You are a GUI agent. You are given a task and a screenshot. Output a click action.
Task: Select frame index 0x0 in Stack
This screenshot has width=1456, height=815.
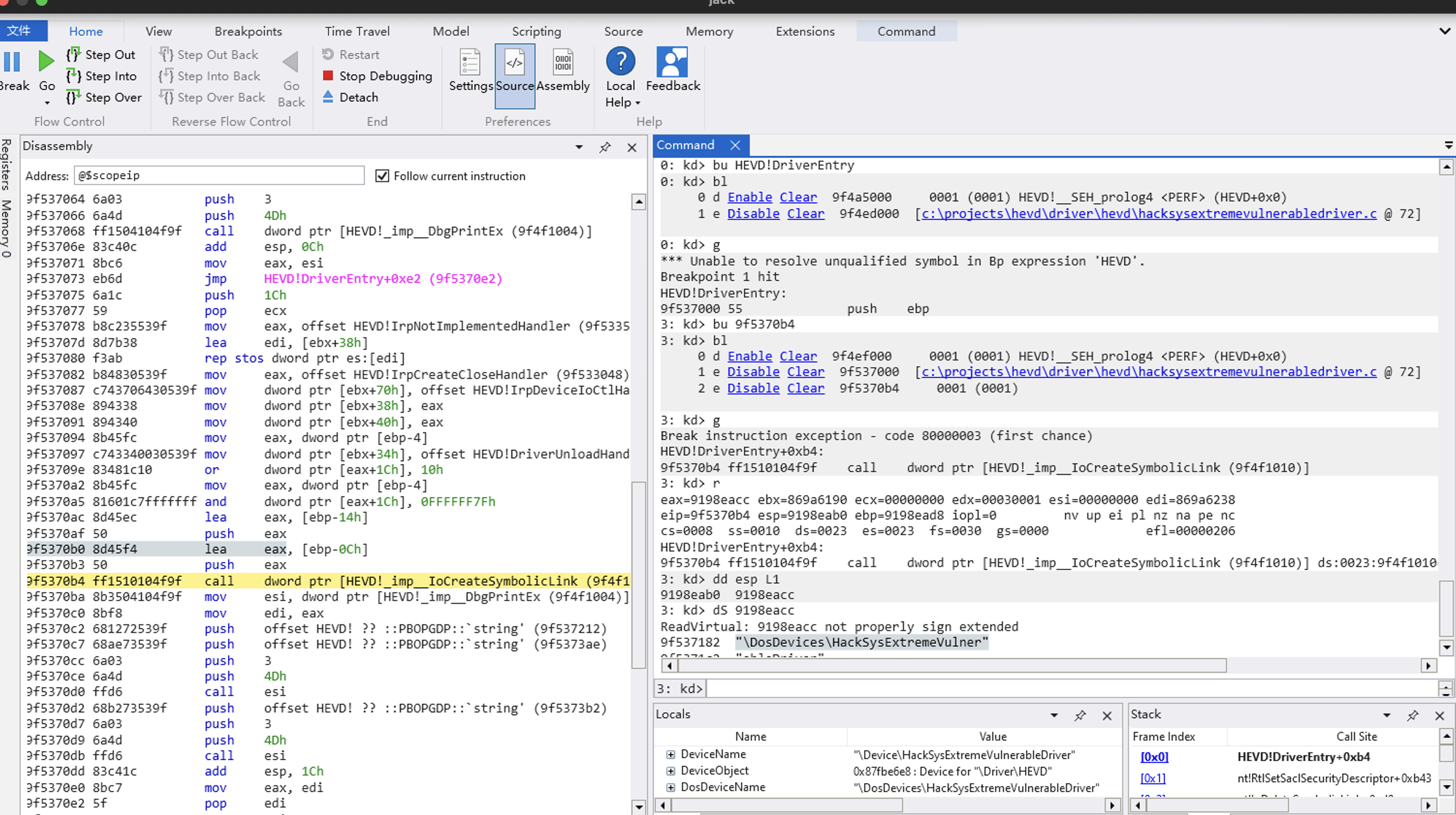pyautogui.click(x=1154, y=757)
